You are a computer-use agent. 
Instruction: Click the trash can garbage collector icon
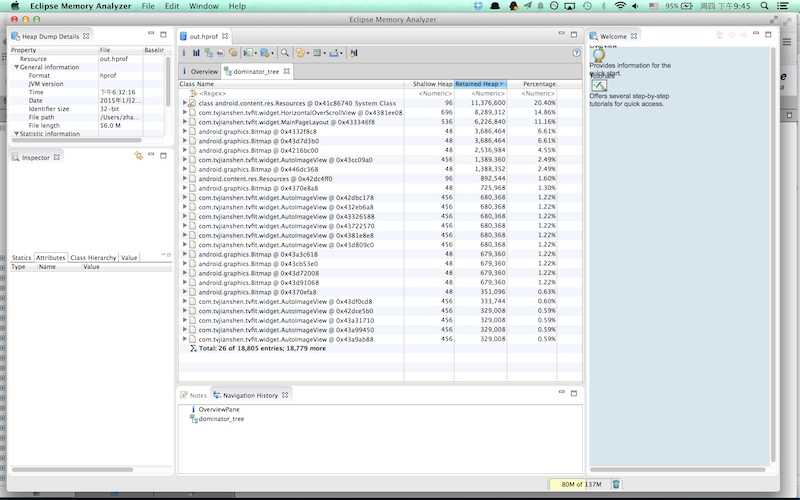(x=616, y=484)
